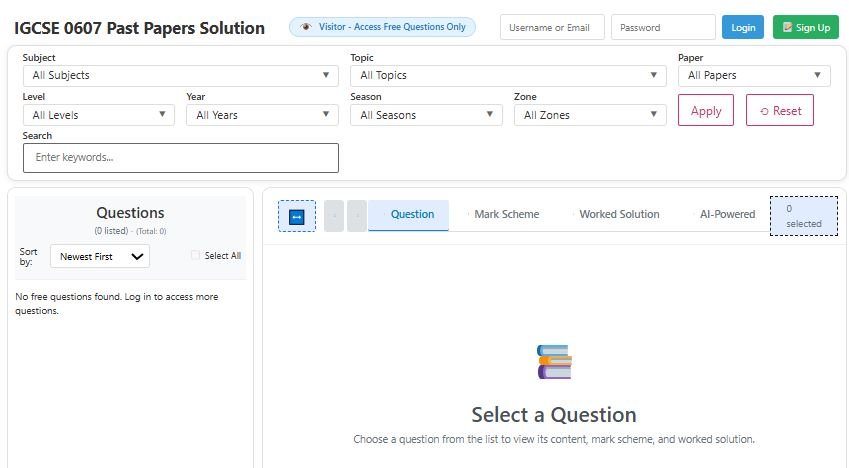Tick the Select All checkbox

tap(196, 256)
